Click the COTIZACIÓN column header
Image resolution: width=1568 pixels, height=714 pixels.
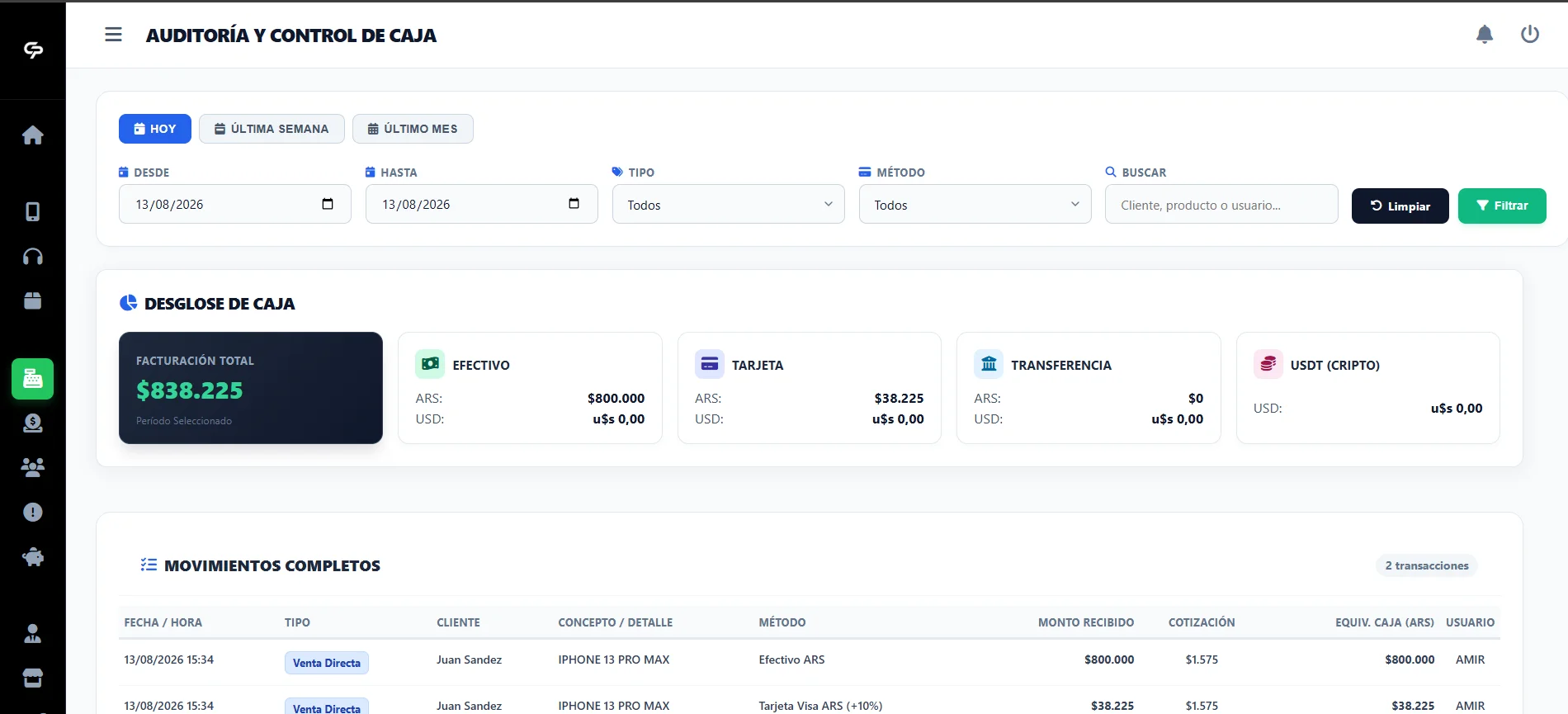[x=1202, y=622]
